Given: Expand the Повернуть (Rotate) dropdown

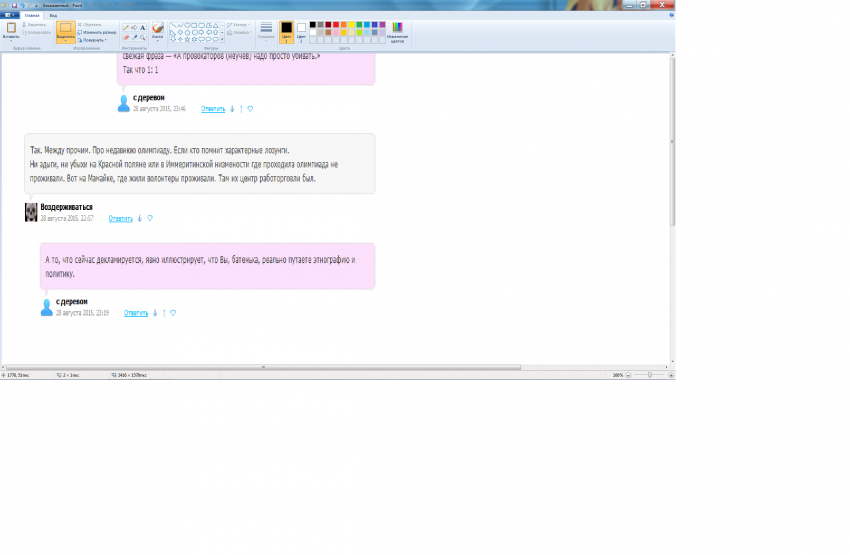Looking at the screenshot, I should 93,40.
